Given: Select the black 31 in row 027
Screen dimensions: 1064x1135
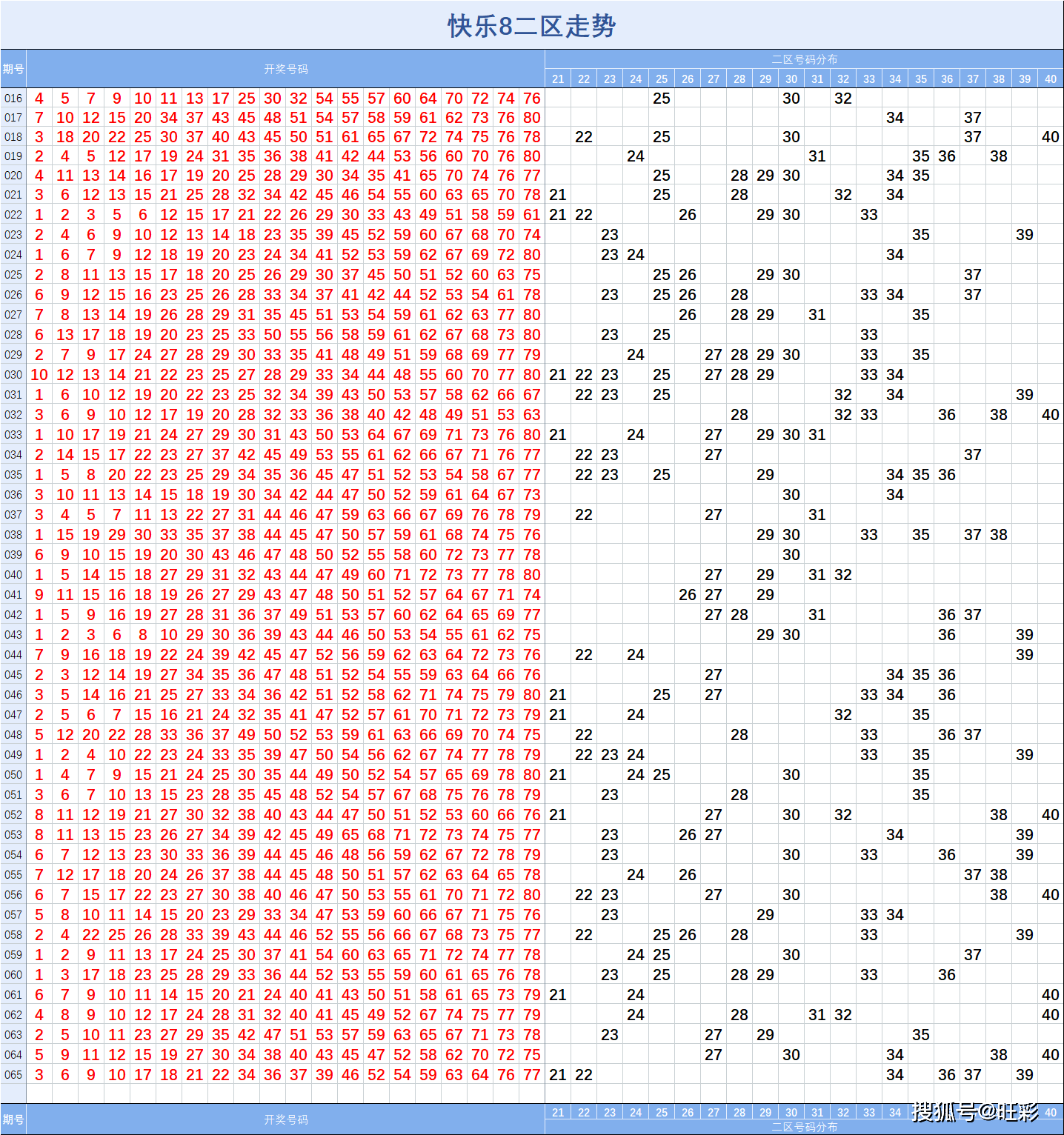Looking at the screenshot, I should tap(817, 315).
